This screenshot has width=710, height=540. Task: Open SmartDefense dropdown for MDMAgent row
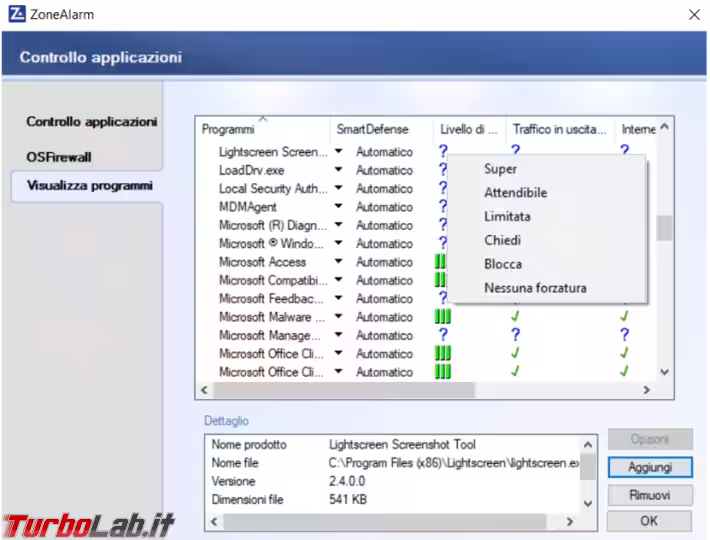[338, 206]
